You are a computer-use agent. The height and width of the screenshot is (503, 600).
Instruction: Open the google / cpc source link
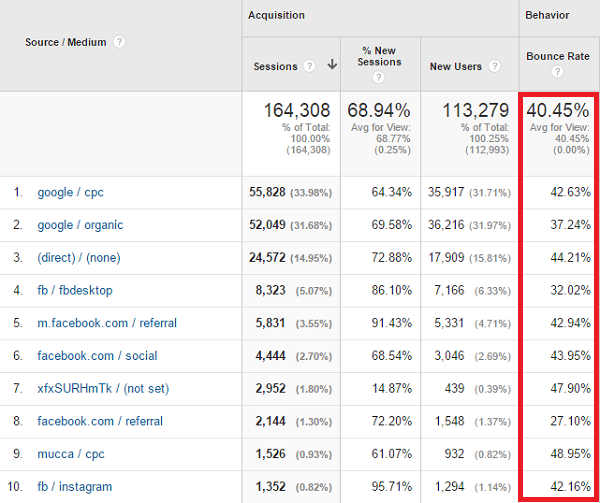click(x=70, y=192)
